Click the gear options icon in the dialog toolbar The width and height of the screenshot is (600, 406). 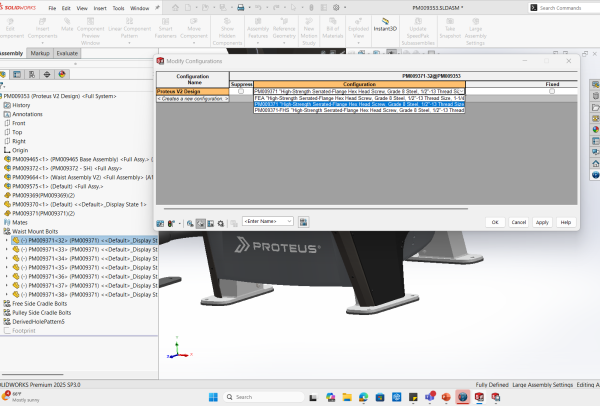coord(221,223)
